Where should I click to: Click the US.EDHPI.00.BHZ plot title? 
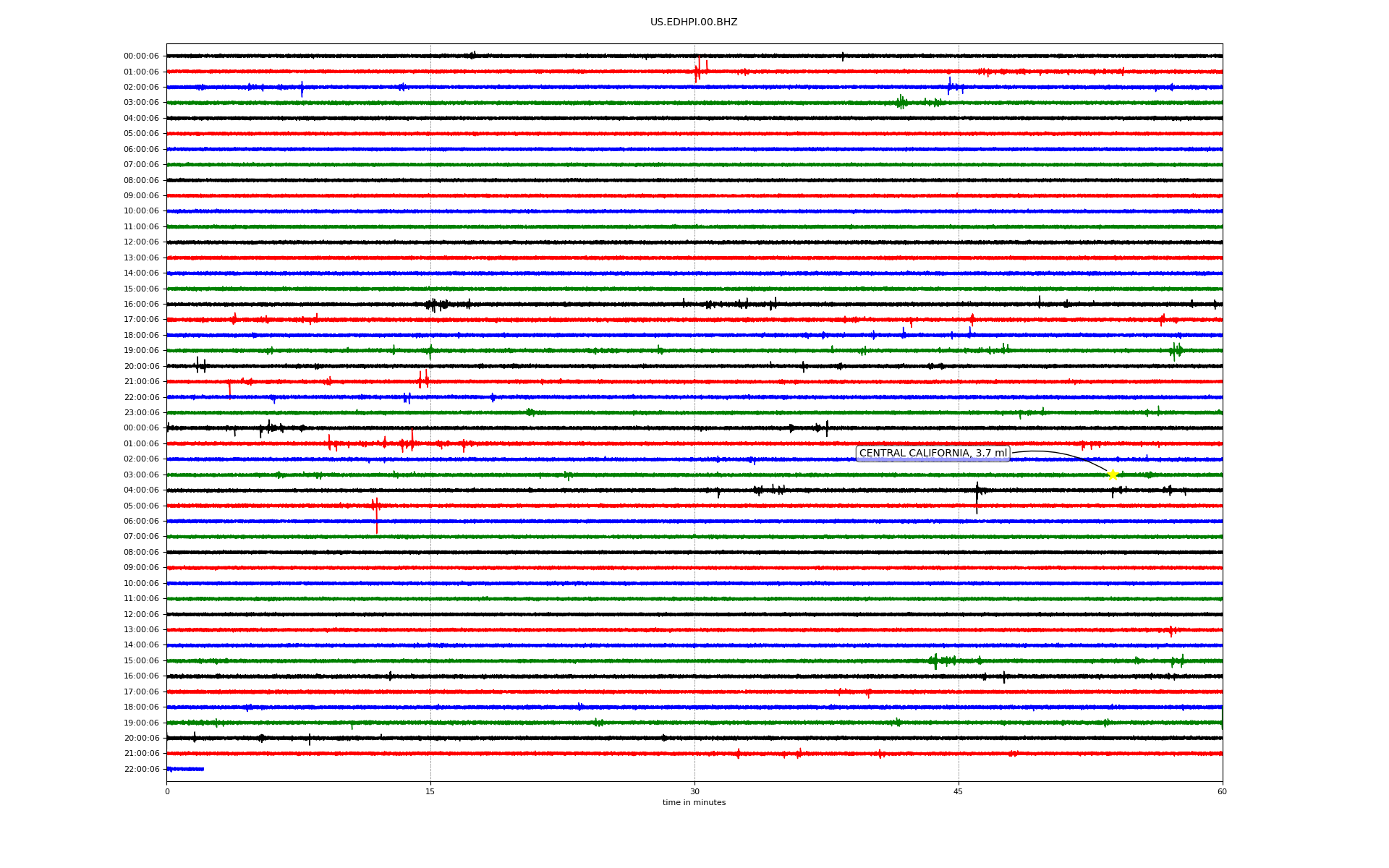[x=694, y=22]
